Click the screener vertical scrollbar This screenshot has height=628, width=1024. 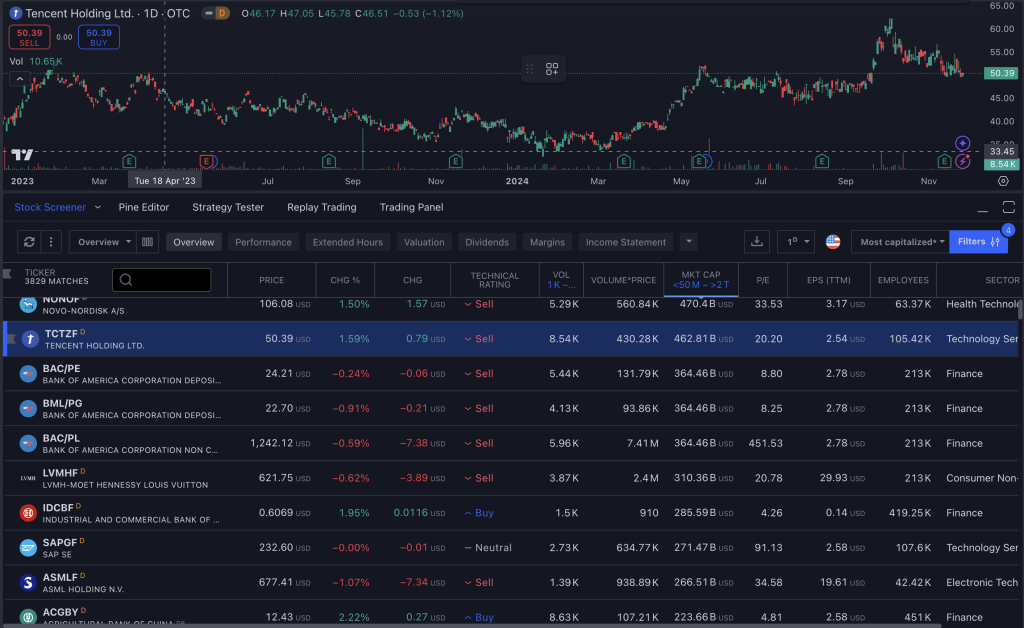point(1019,308)
